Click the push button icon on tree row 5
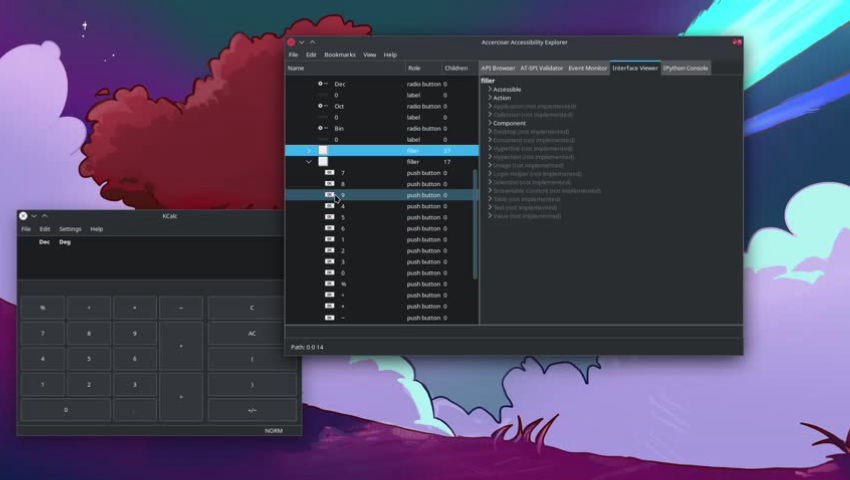This screenshot has width=850, height=480. [329, 217]
